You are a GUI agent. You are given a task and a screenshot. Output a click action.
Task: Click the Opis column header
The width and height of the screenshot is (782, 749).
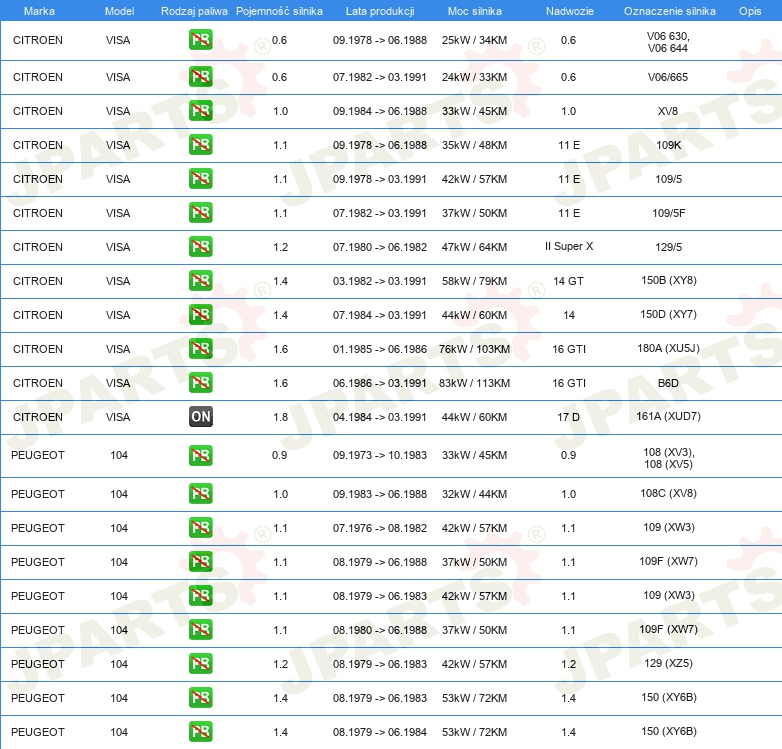(x=750, y=11)
